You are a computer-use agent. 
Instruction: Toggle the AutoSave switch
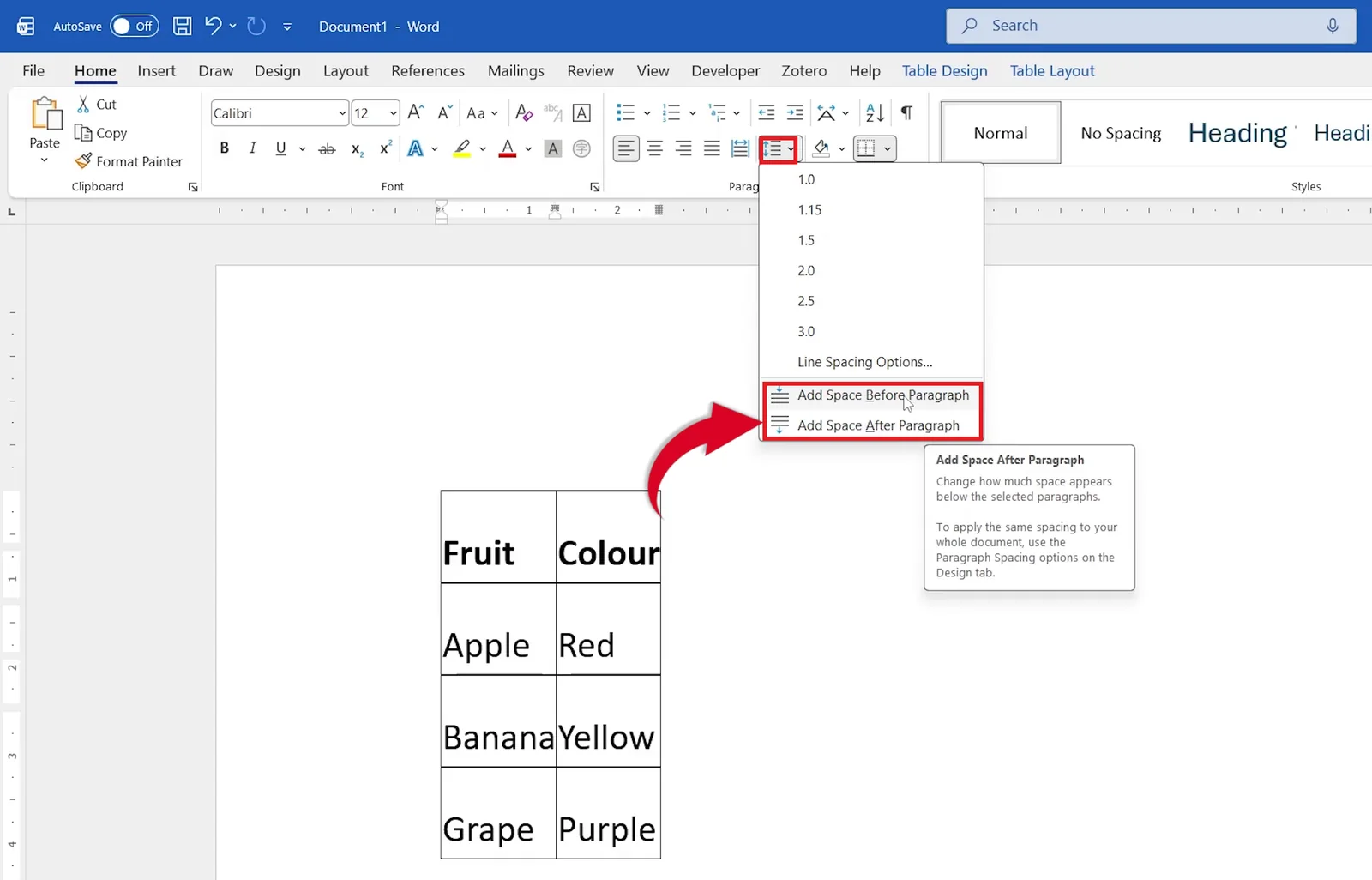[135, 26]
